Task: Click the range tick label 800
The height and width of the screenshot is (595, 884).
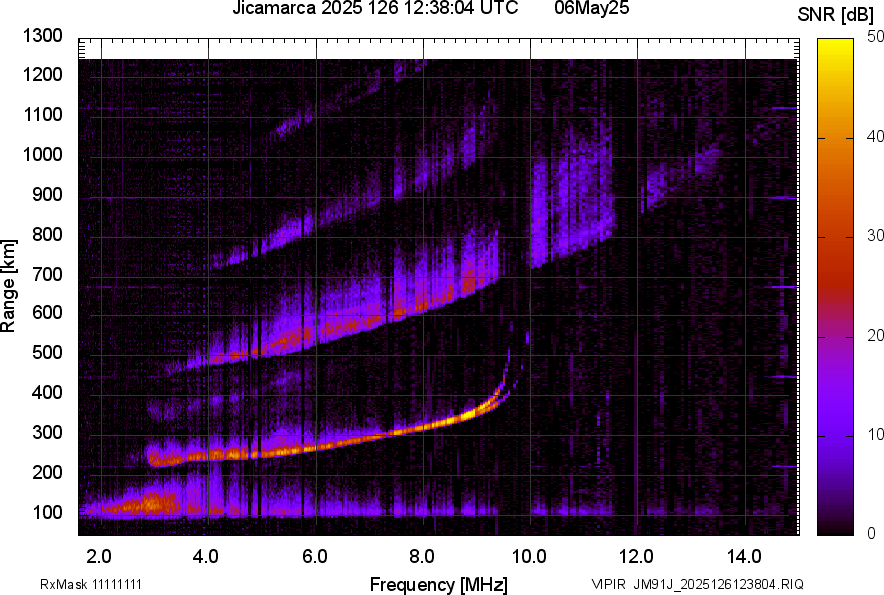Action: click(47, 234)
